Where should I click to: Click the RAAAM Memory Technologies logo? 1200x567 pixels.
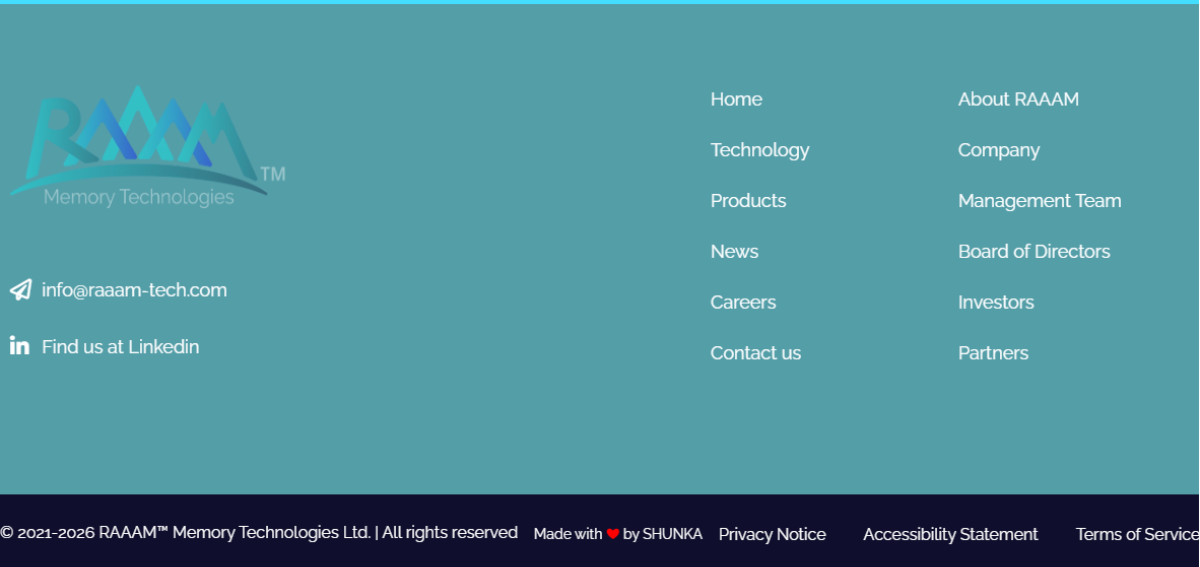(x=147, y=146)
